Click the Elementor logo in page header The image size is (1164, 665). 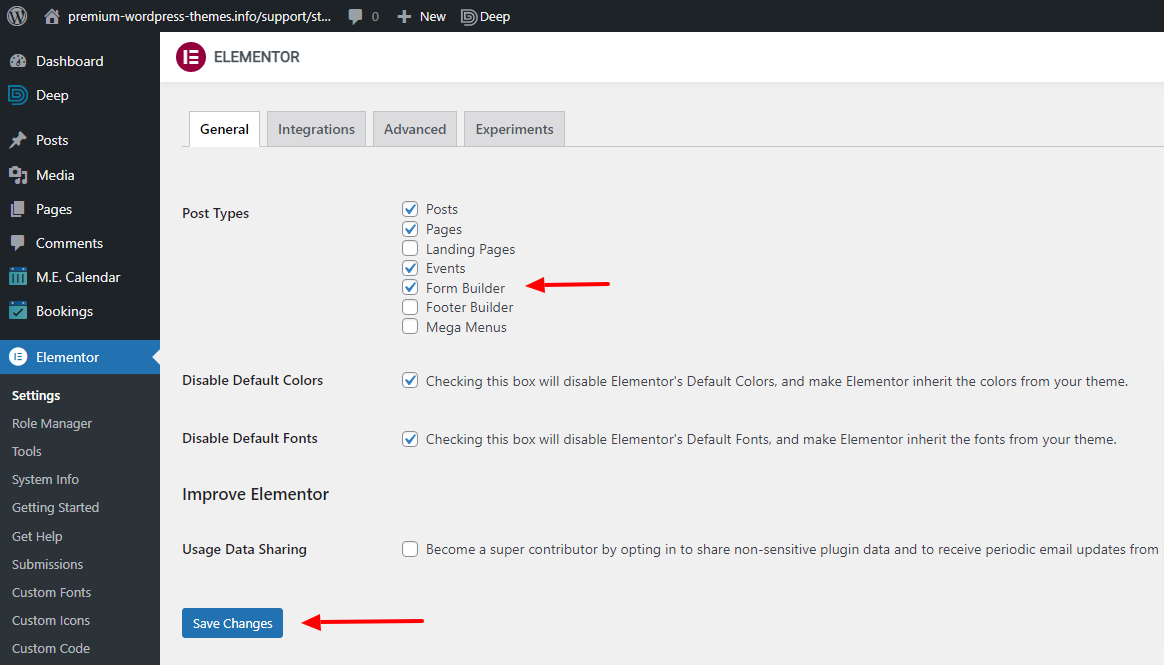pyautogui.click(x=191, y=57)
